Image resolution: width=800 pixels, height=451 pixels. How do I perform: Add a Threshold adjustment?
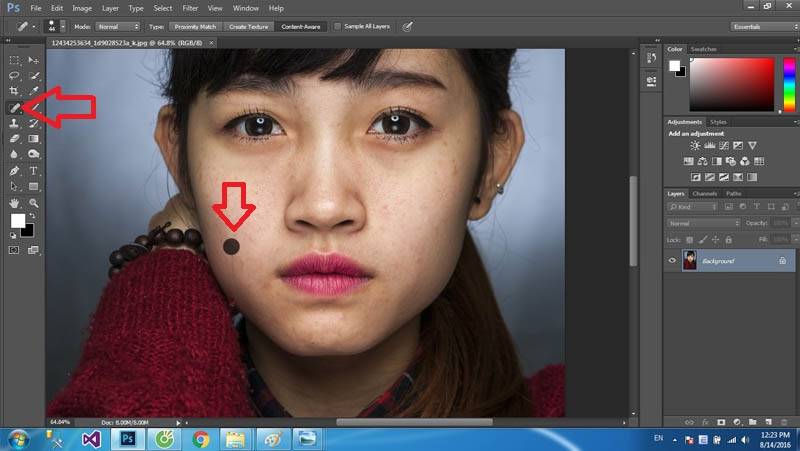tap(723, 177)
